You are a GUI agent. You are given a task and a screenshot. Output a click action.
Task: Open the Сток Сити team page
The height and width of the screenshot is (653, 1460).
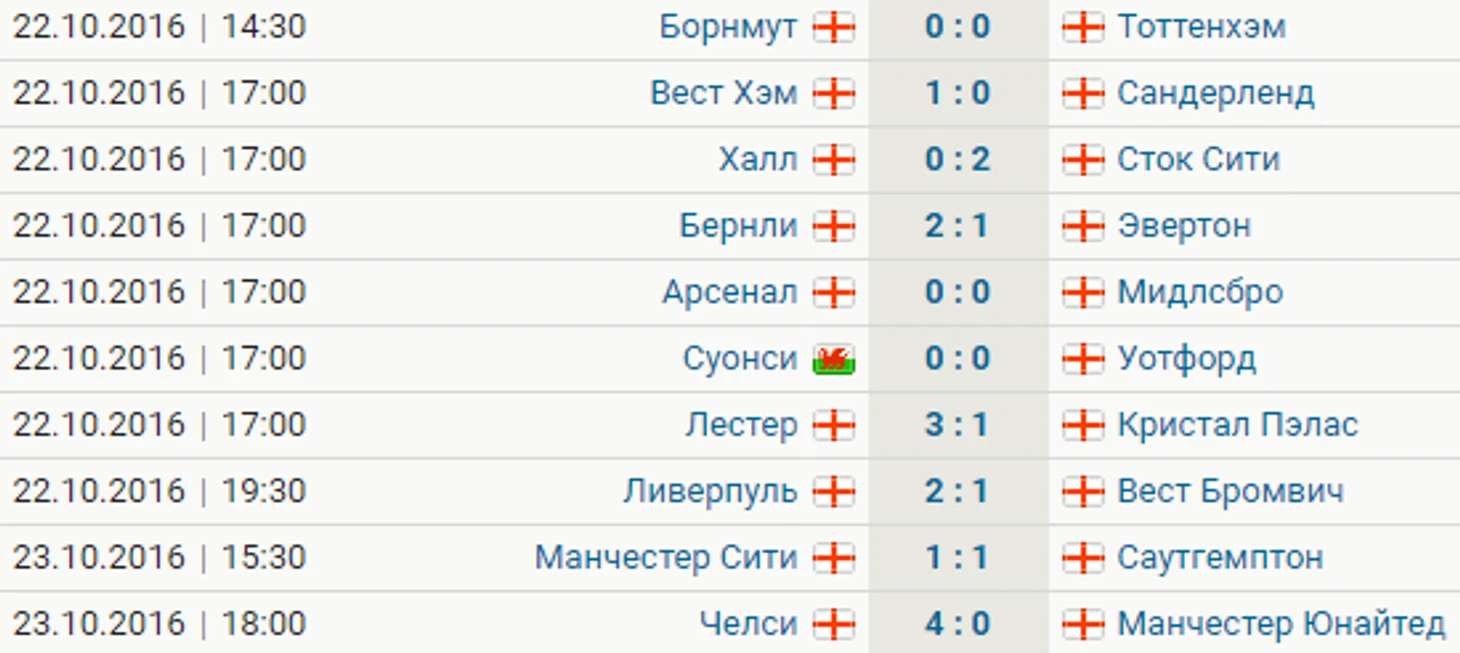tap(1199, 159)
